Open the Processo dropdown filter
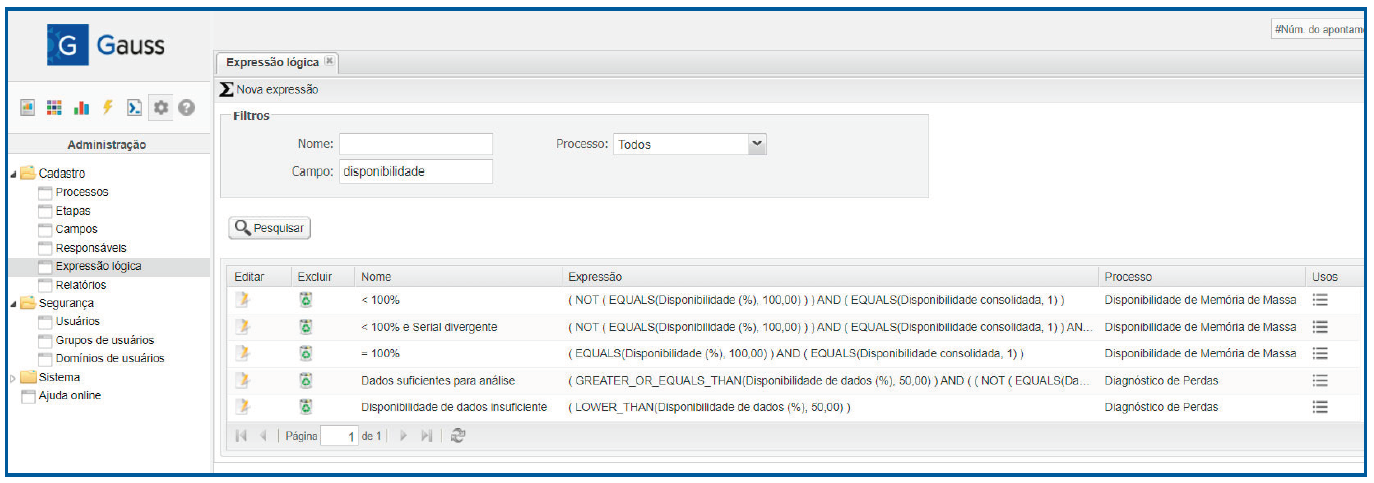1374x483 pixels. 757,144
